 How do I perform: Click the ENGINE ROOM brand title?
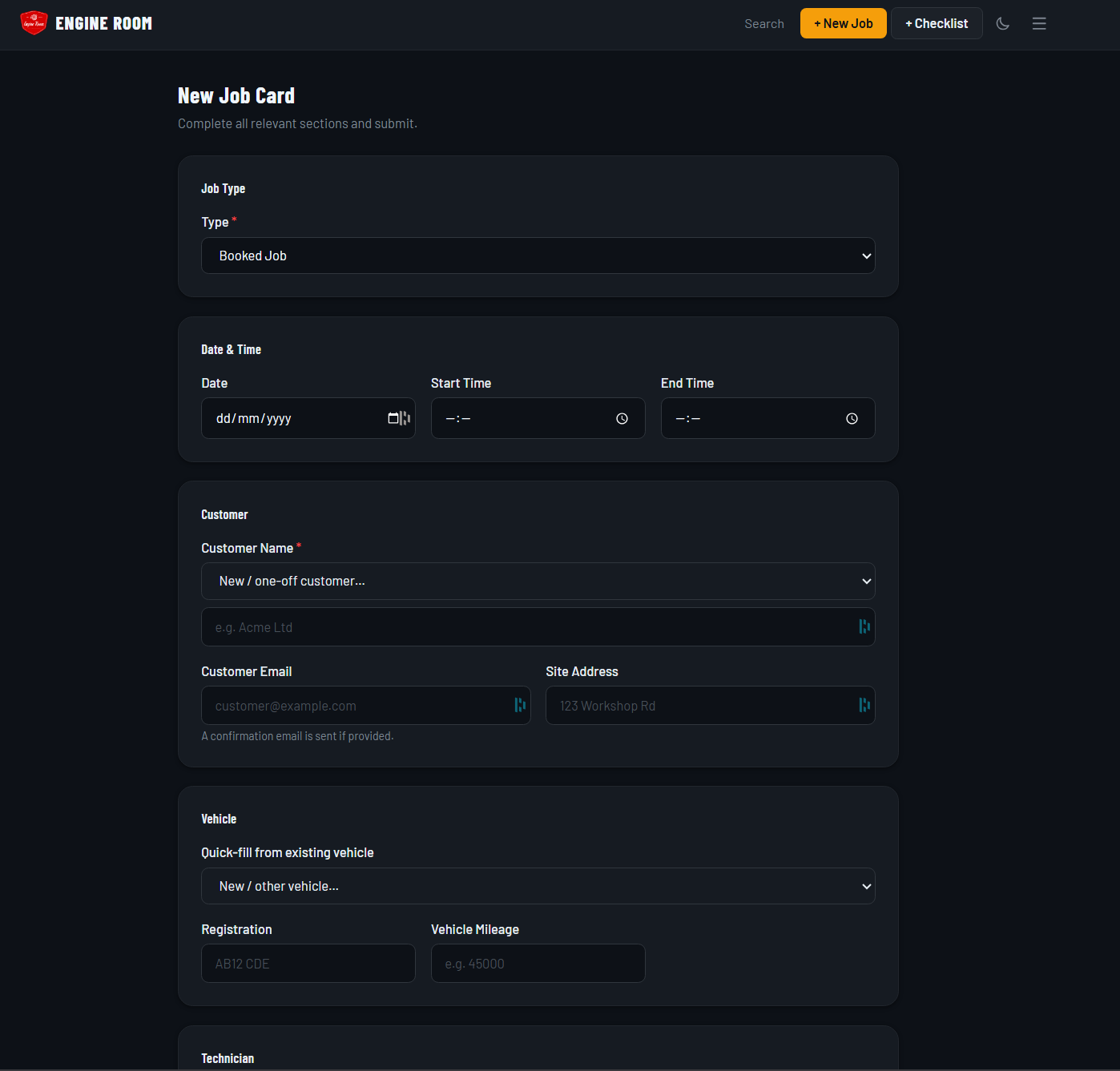(x=103, y=23)
